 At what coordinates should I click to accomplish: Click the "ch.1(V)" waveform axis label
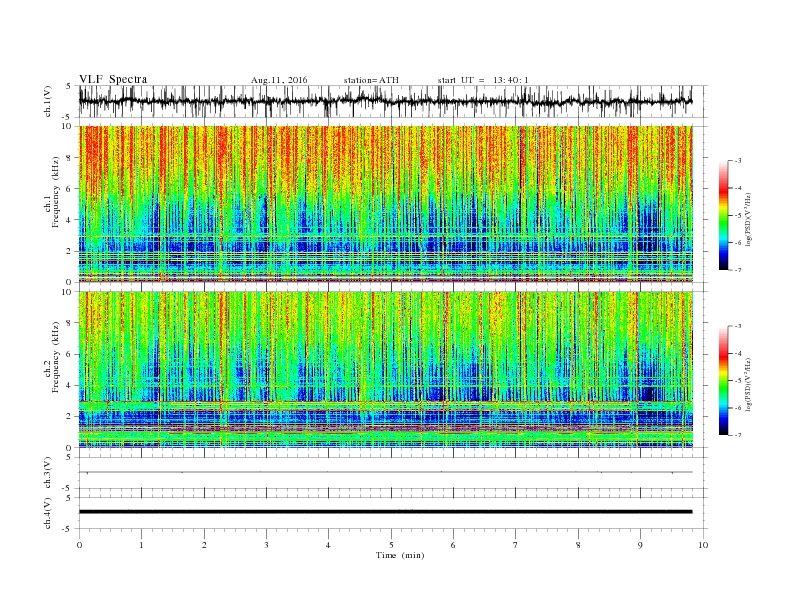[48, 101]
